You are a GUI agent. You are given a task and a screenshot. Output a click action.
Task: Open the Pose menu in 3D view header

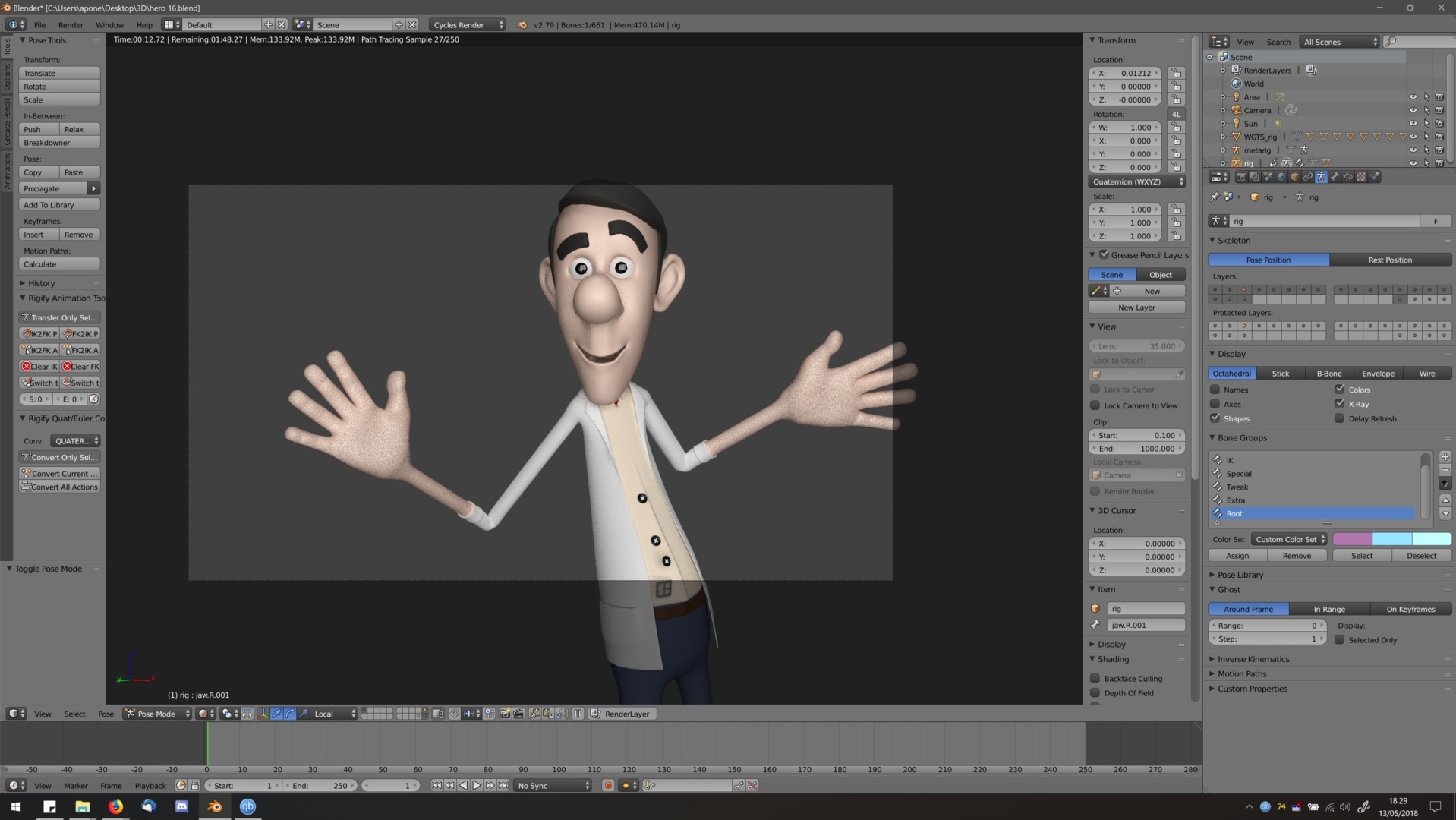point(106,714)
